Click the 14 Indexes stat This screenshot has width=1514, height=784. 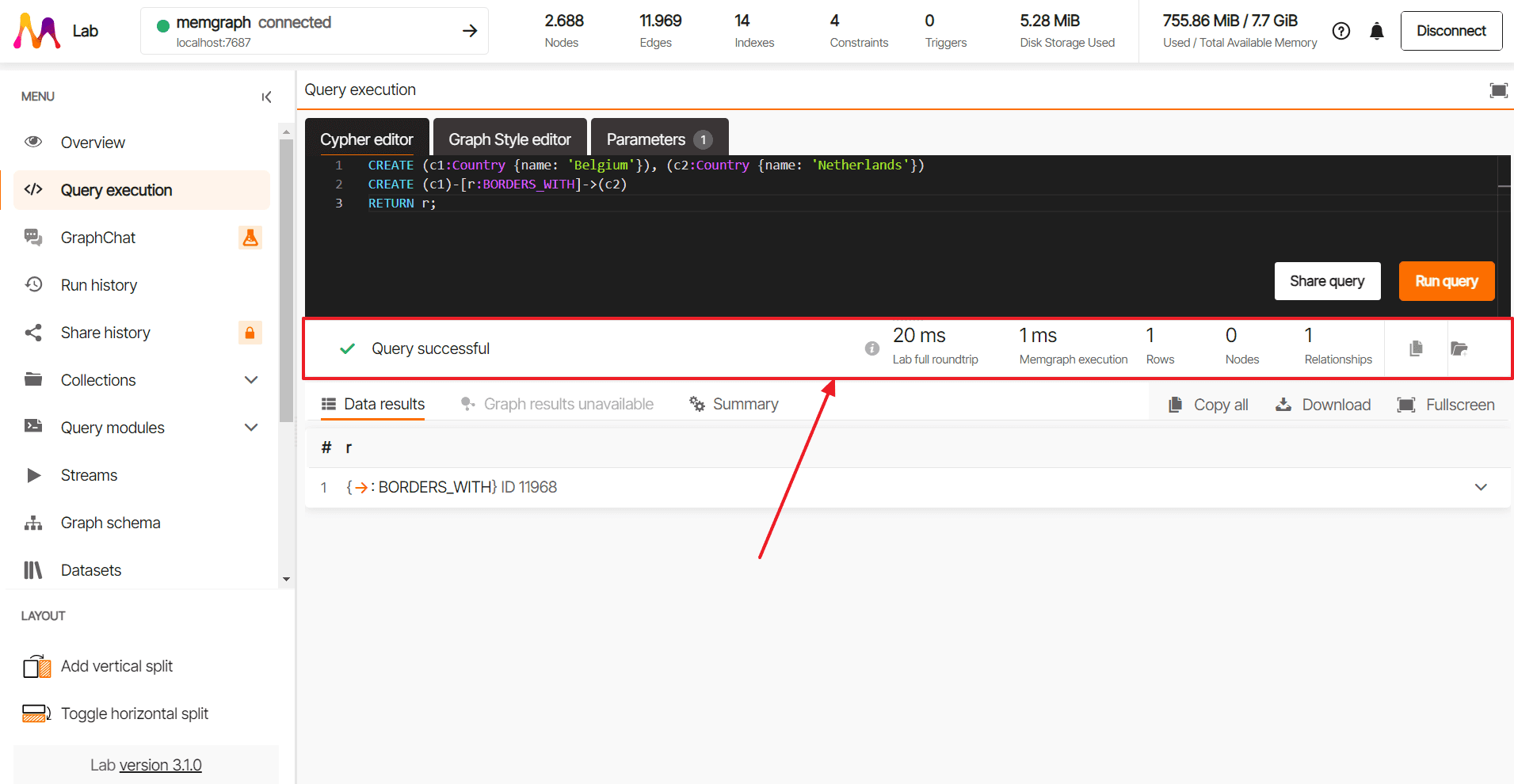(x=753, y=30)
